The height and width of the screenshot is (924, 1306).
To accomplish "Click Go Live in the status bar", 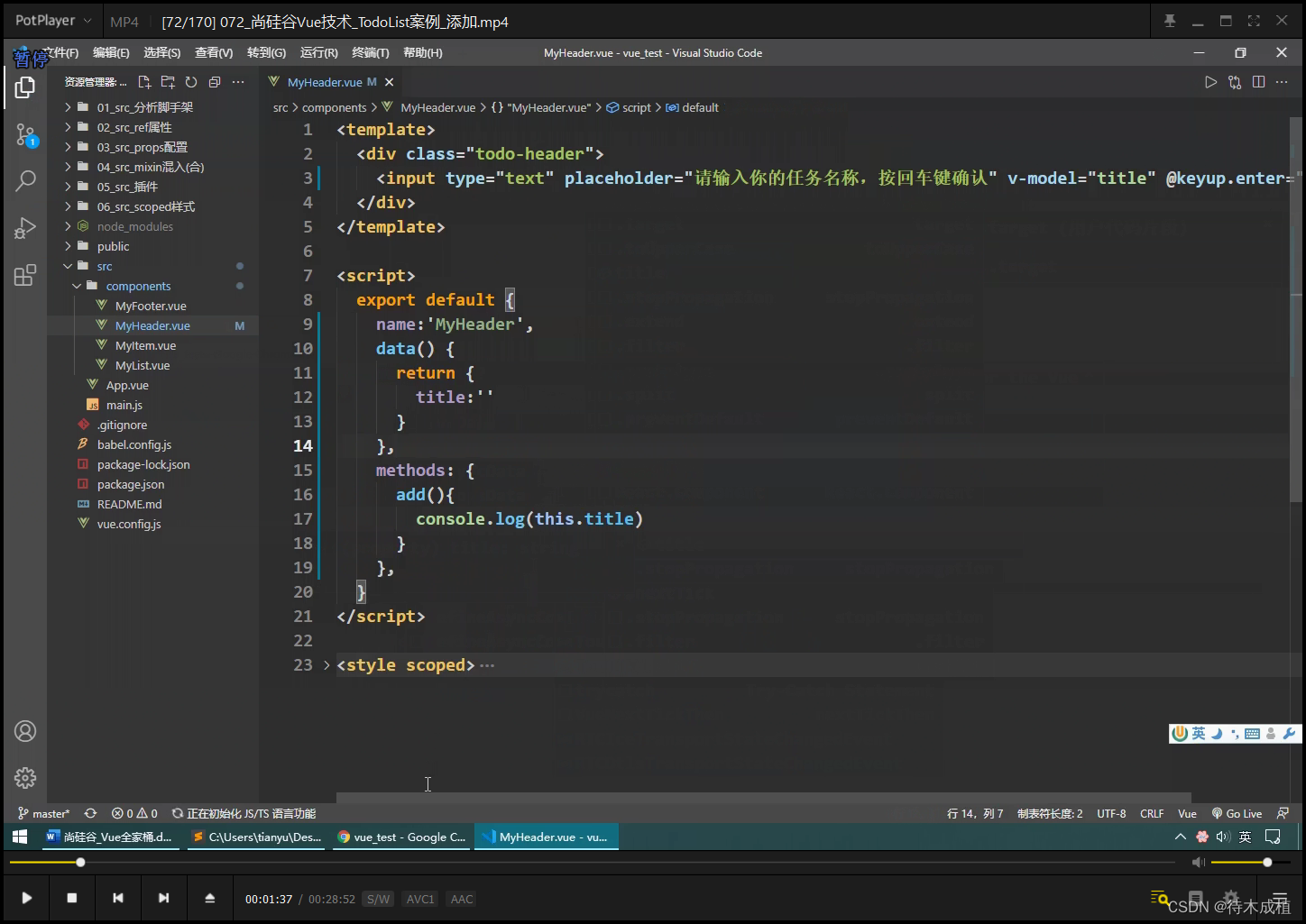I will (1237, 813).
